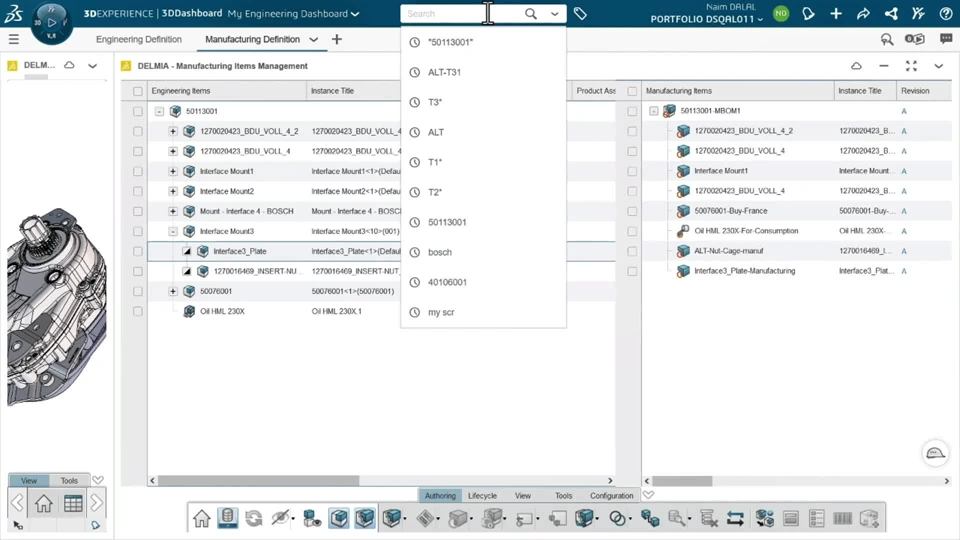
Task: Check the box for 1270020423_BDU_VOLL_4_2 engineering row
Action: pos(138,131)
